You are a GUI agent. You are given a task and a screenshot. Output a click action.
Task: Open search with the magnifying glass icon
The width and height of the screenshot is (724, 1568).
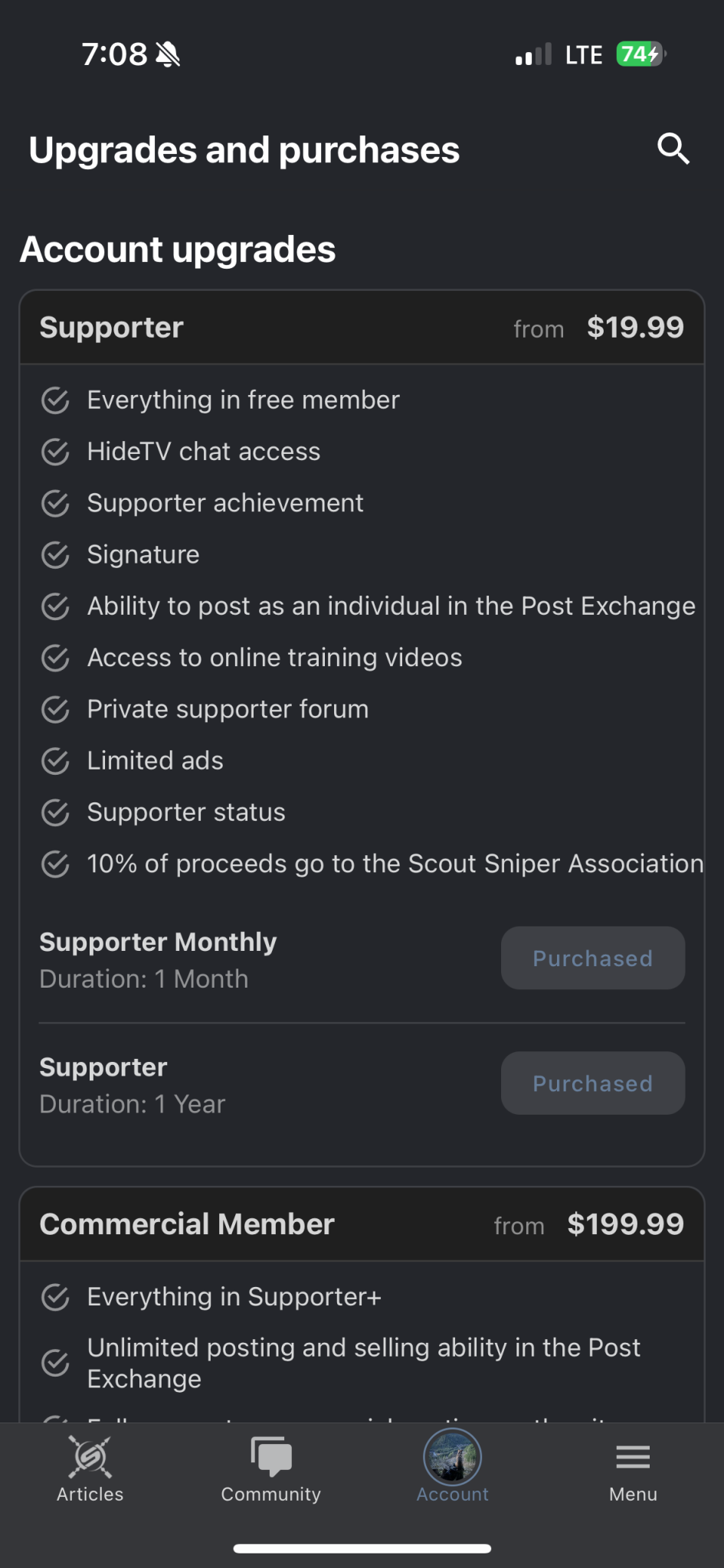673,149
